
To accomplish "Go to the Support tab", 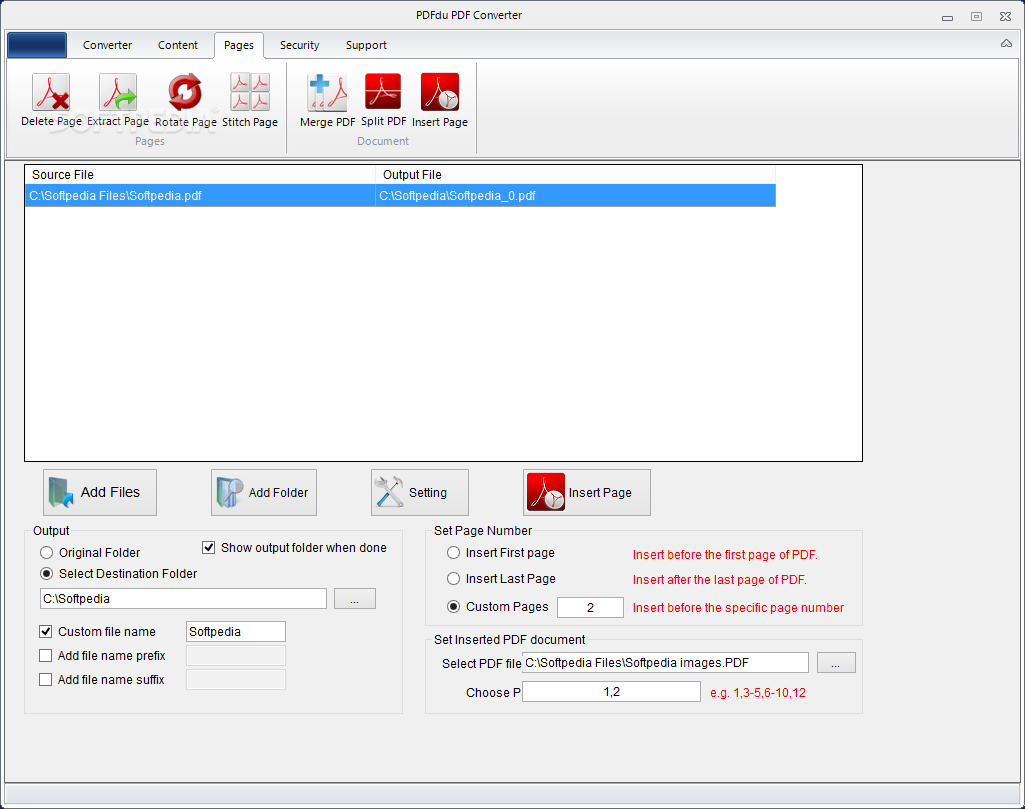I will click(366, 45).
